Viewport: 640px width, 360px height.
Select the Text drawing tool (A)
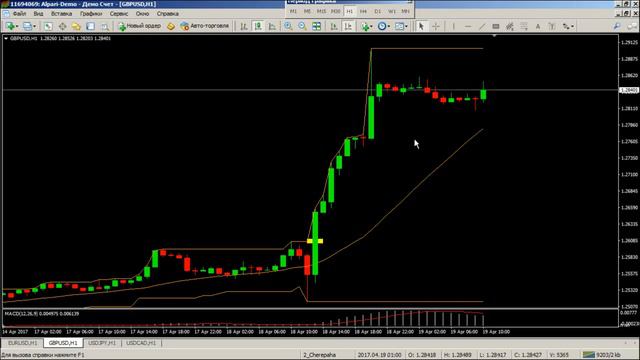click(538, 26)
